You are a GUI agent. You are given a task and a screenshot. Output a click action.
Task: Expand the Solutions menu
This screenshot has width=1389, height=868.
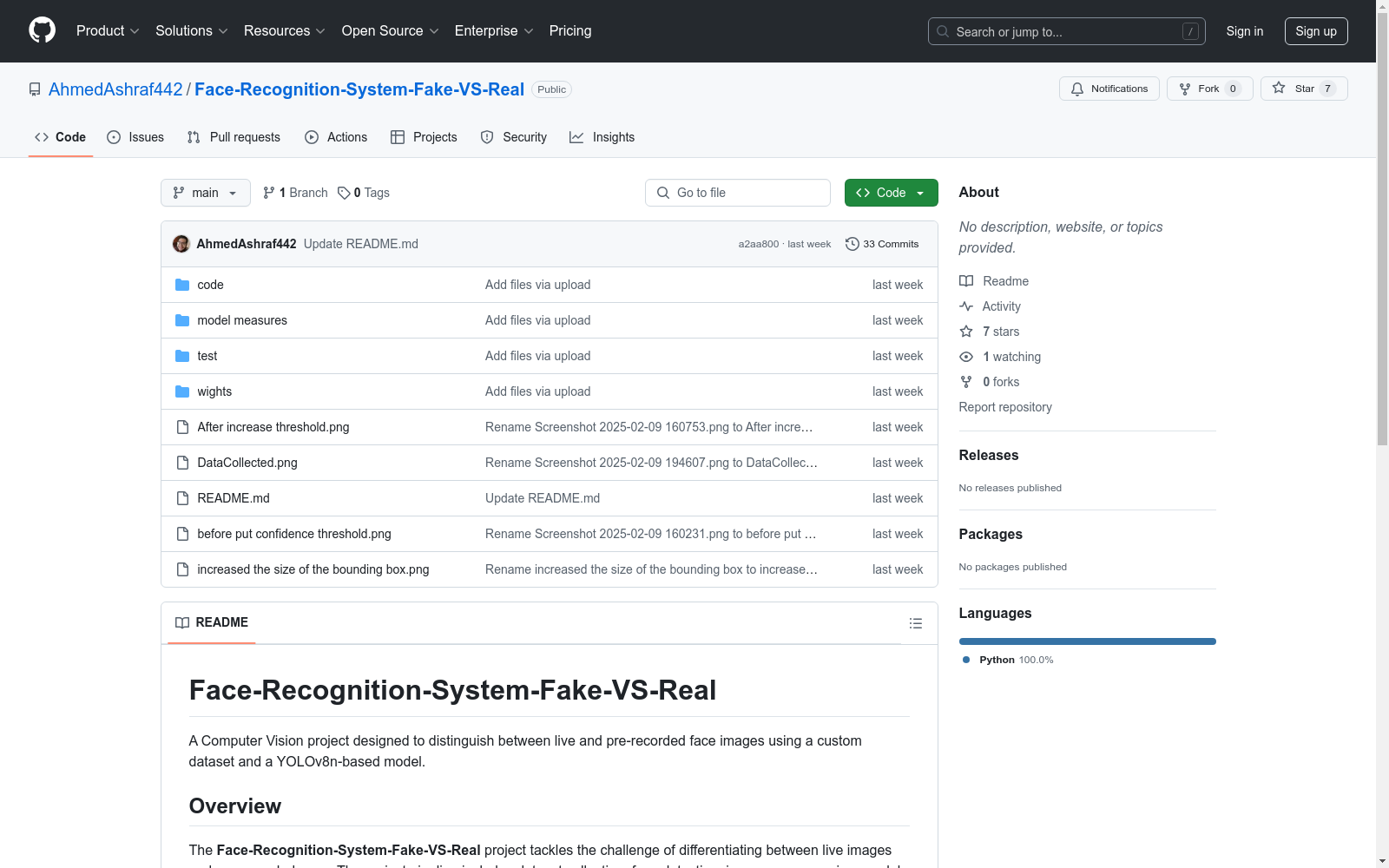192,30
